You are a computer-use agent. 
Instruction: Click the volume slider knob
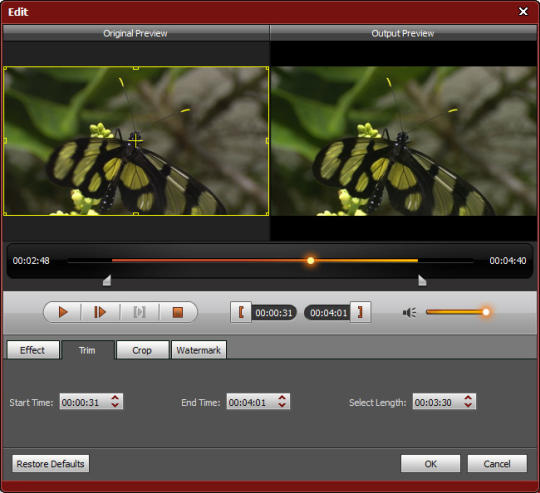click(486, 312)
